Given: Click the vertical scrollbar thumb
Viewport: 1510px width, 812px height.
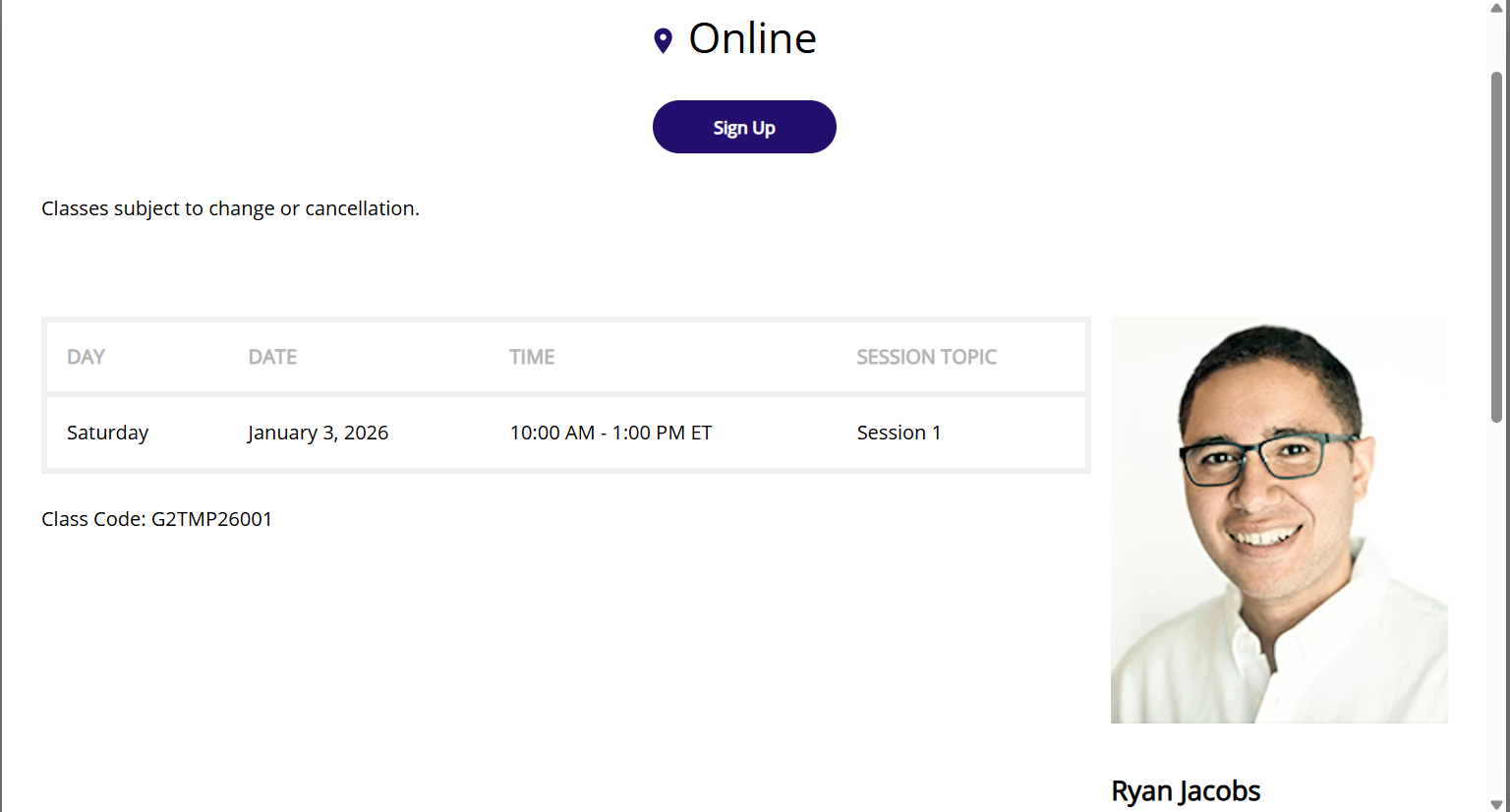Looking at the screenshot, I should 1496,247.
